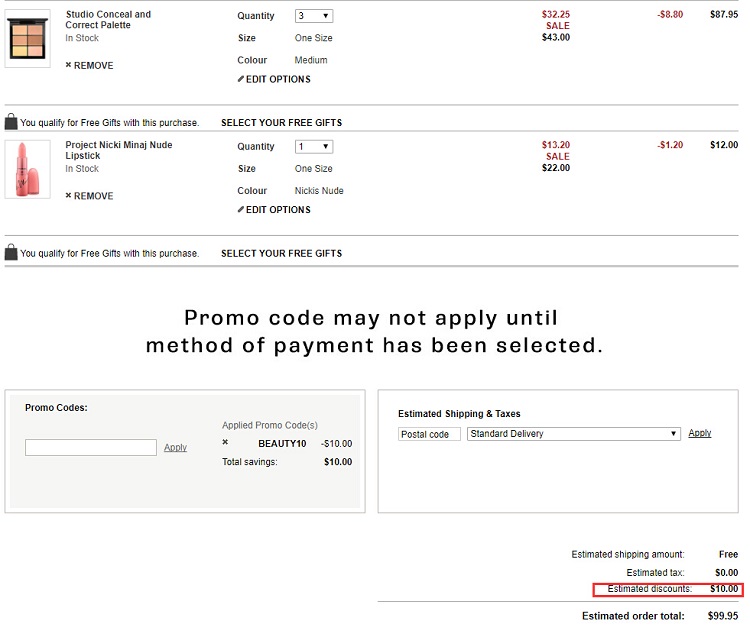Expand the Standard Delivery shipping dropdown

(x=574, y=434)
